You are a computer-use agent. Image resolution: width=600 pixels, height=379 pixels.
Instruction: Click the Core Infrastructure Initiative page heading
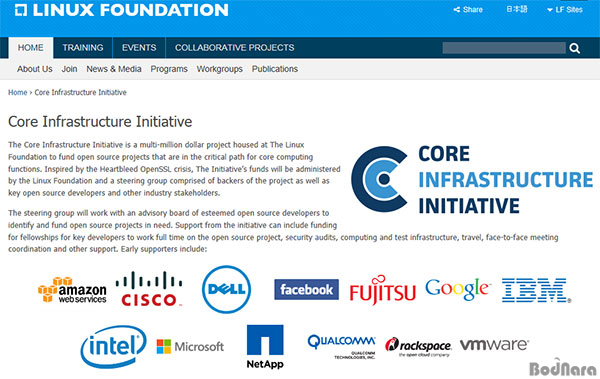100,122
